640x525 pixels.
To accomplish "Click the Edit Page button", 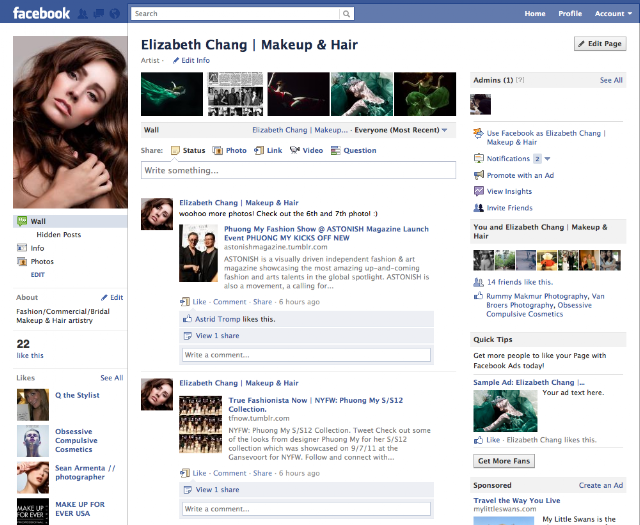I will (x=600, y=43).
